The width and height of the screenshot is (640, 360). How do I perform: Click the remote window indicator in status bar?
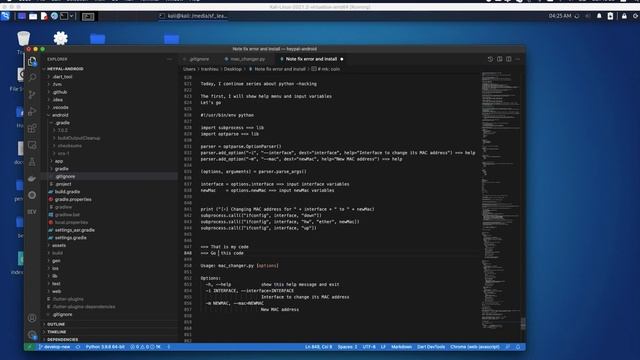(x=30, y=347)
